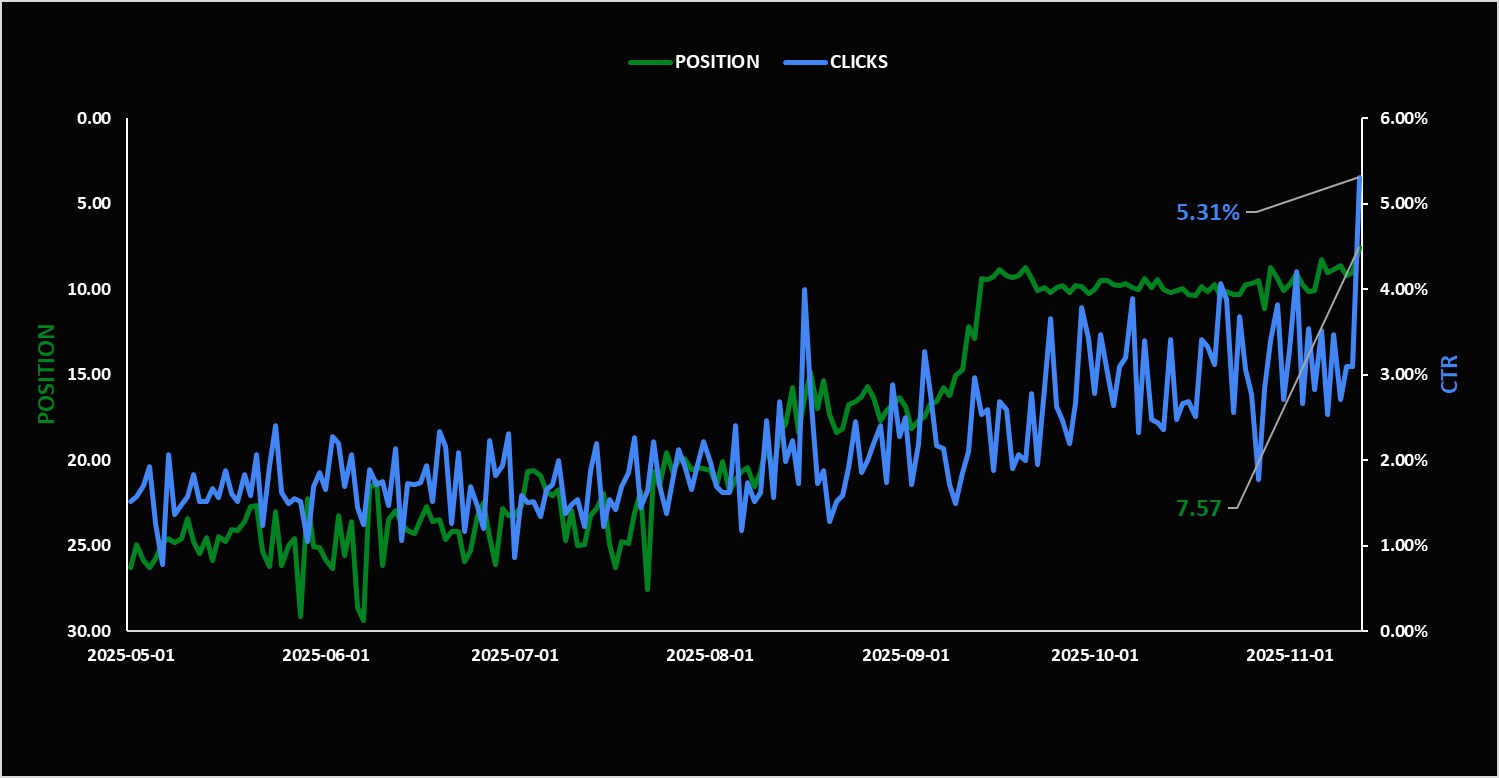This screenshot has height=778, width=1499.
Task: Click the 2025-08-01 date label
Action: (x=711, y=655)
